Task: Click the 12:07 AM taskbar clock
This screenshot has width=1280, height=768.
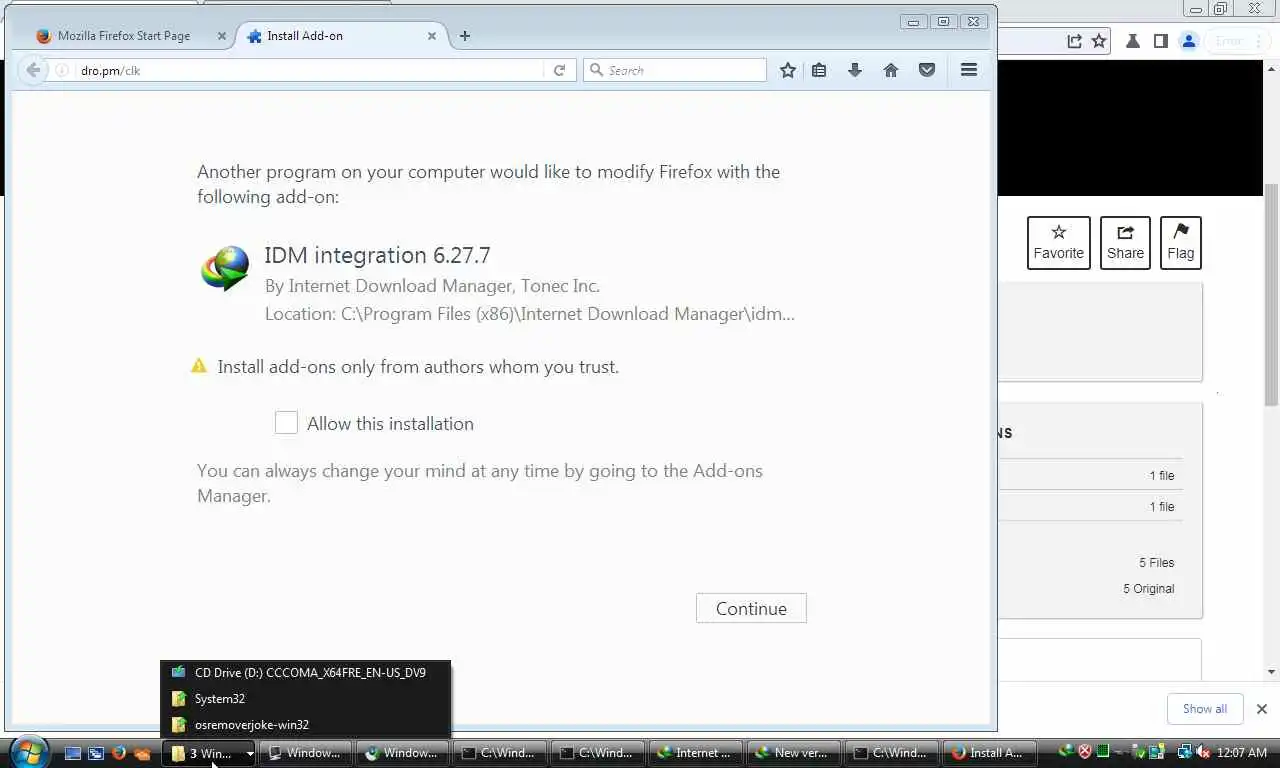Action: [x=1244, y=752]
